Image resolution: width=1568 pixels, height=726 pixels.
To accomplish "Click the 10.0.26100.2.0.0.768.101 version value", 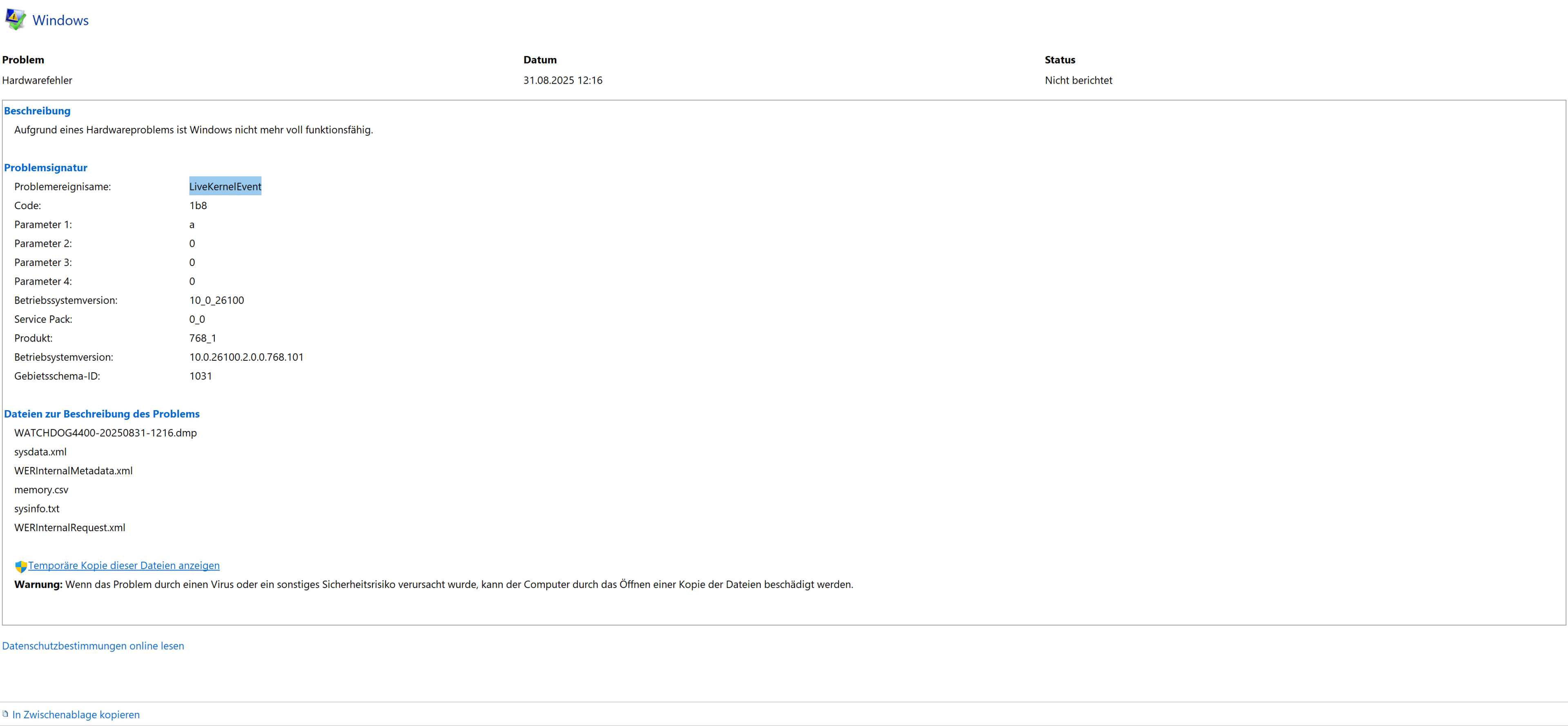I will (x=246, y=357).
